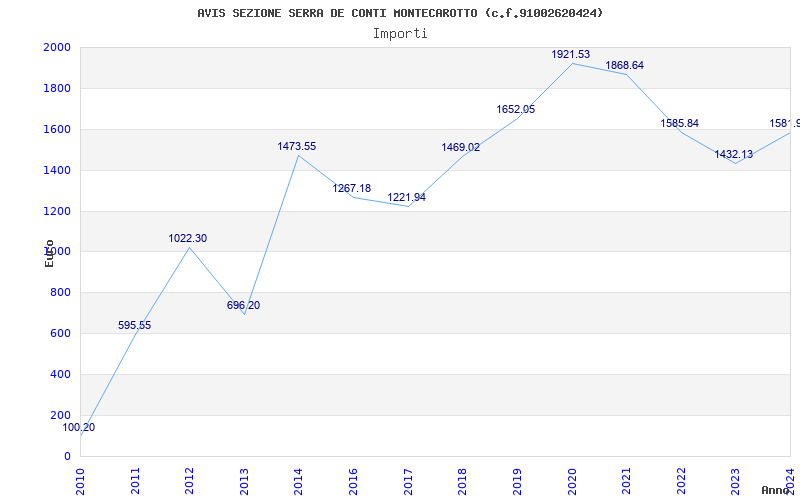Click the x-axis year 2018
This screenshot has width=800, height=500.
pos(462,481)
